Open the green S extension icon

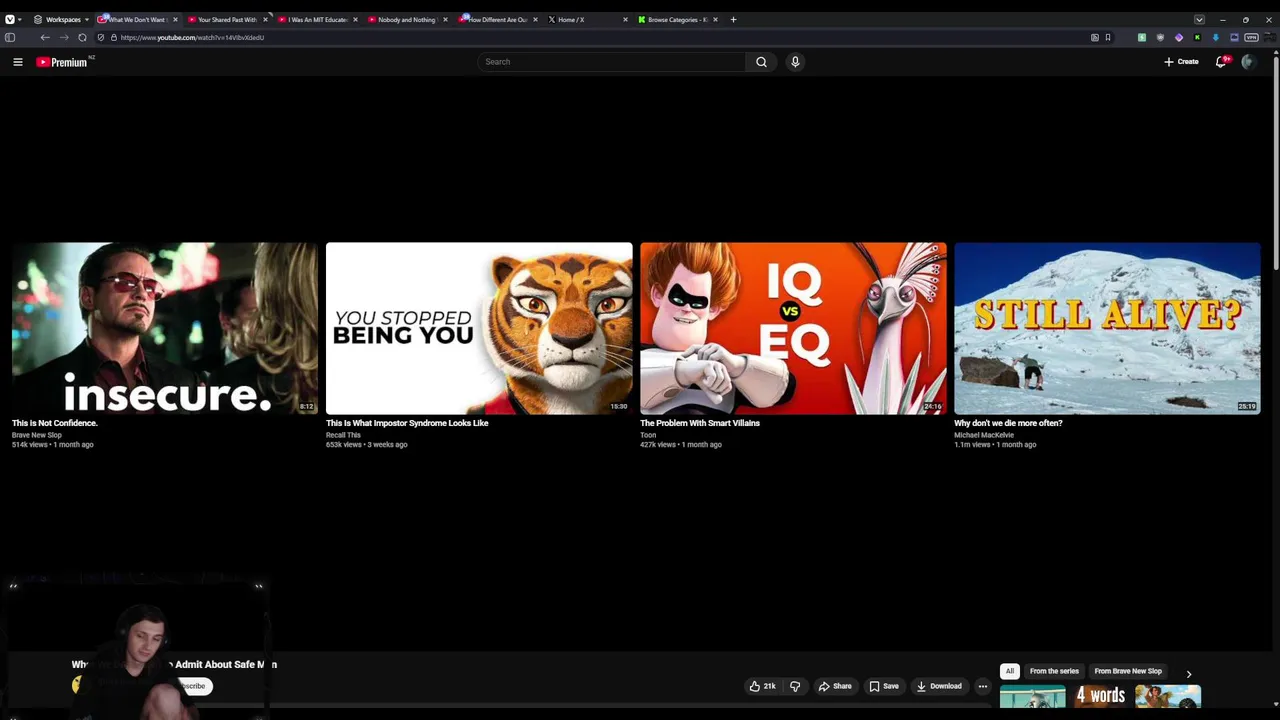click(x=1142, y=37)
